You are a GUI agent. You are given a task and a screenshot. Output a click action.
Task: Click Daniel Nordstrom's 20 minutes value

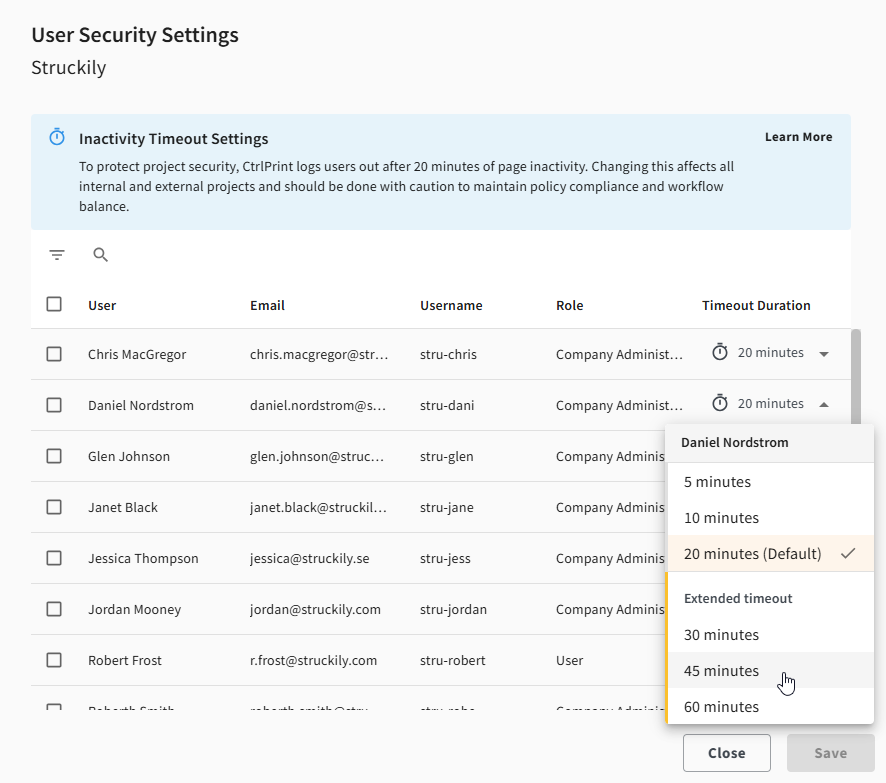[x=770, y=403]
